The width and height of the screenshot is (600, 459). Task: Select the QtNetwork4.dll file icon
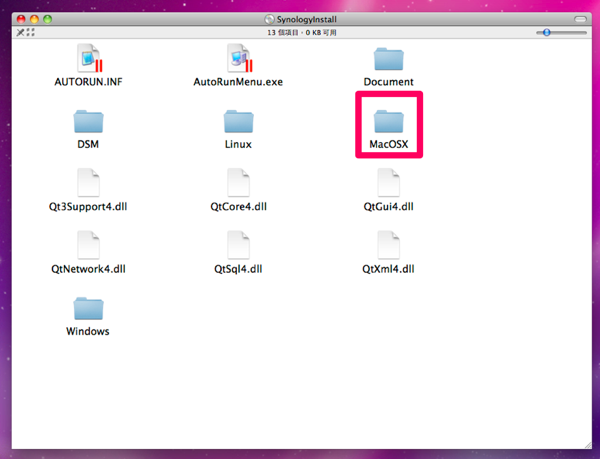tap(88, 245)
